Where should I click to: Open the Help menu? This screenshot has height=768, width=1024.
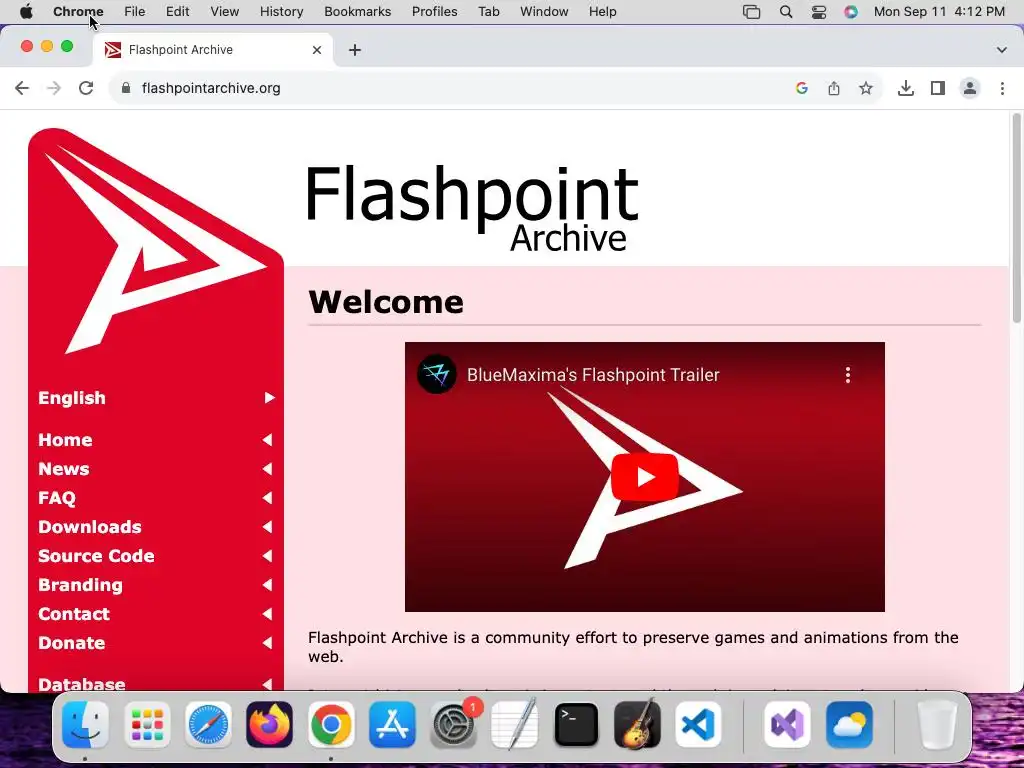coord(602,12)
